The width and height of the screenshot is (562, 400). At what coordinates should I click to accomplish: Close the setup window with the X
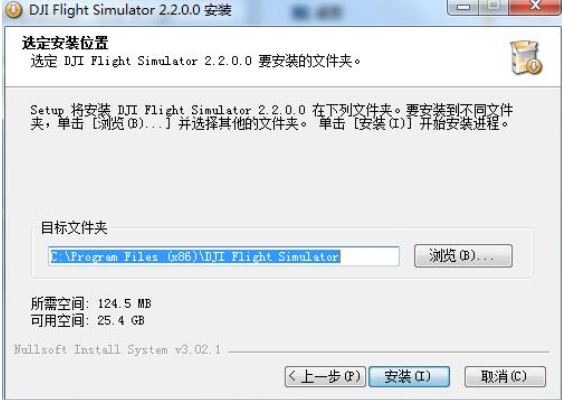click(535, 7)
